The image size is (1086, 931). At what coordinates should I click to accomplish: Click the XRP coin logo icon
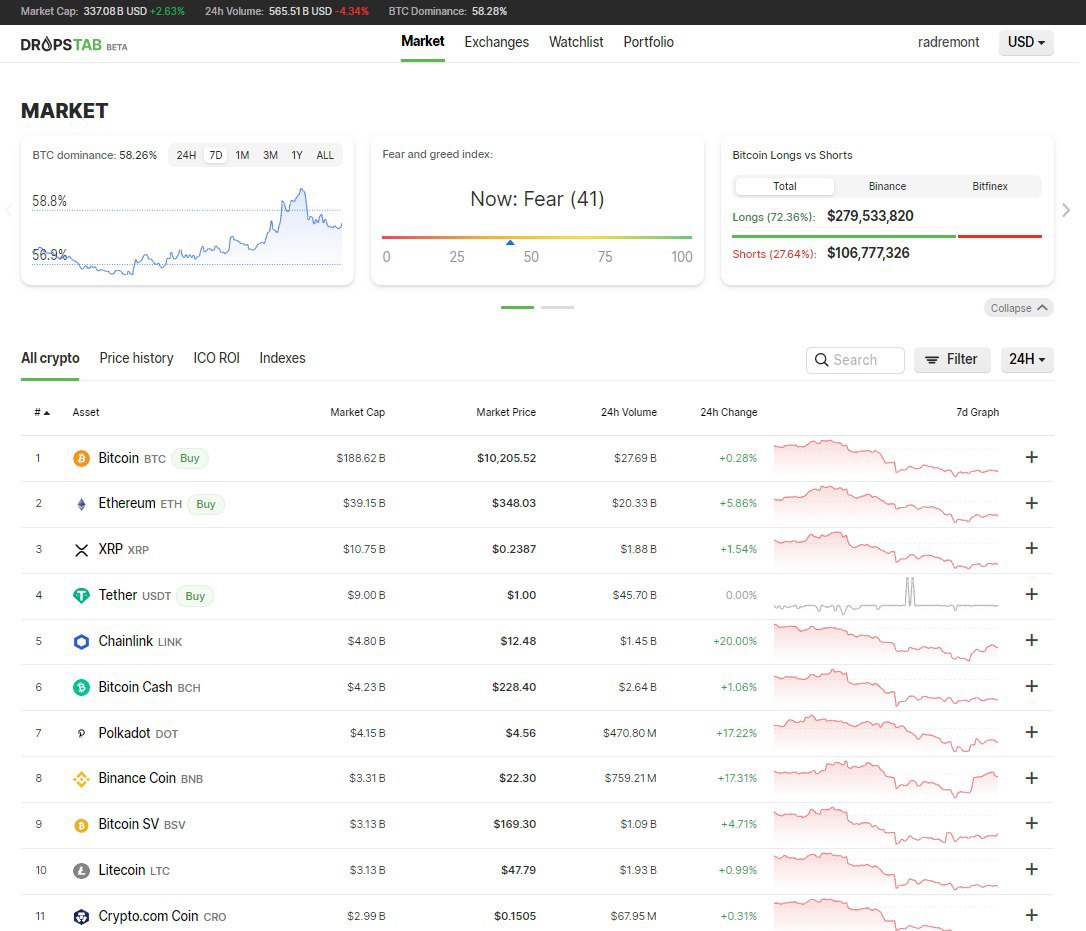(81, 550)
